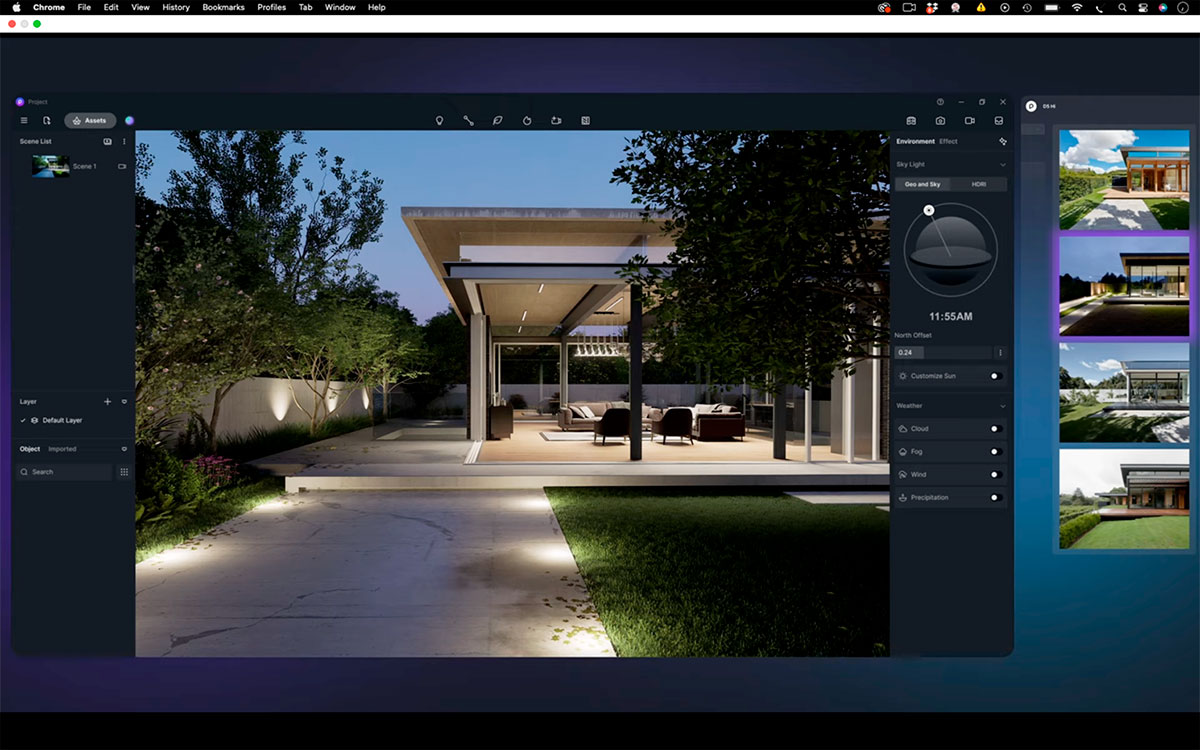Collapse the Sky Light section

[1001, 163]
